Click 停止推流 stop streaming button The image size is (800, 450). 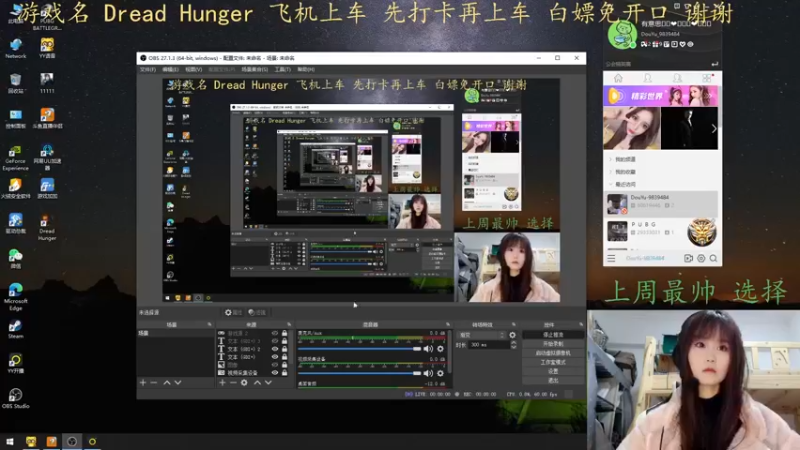553,335
